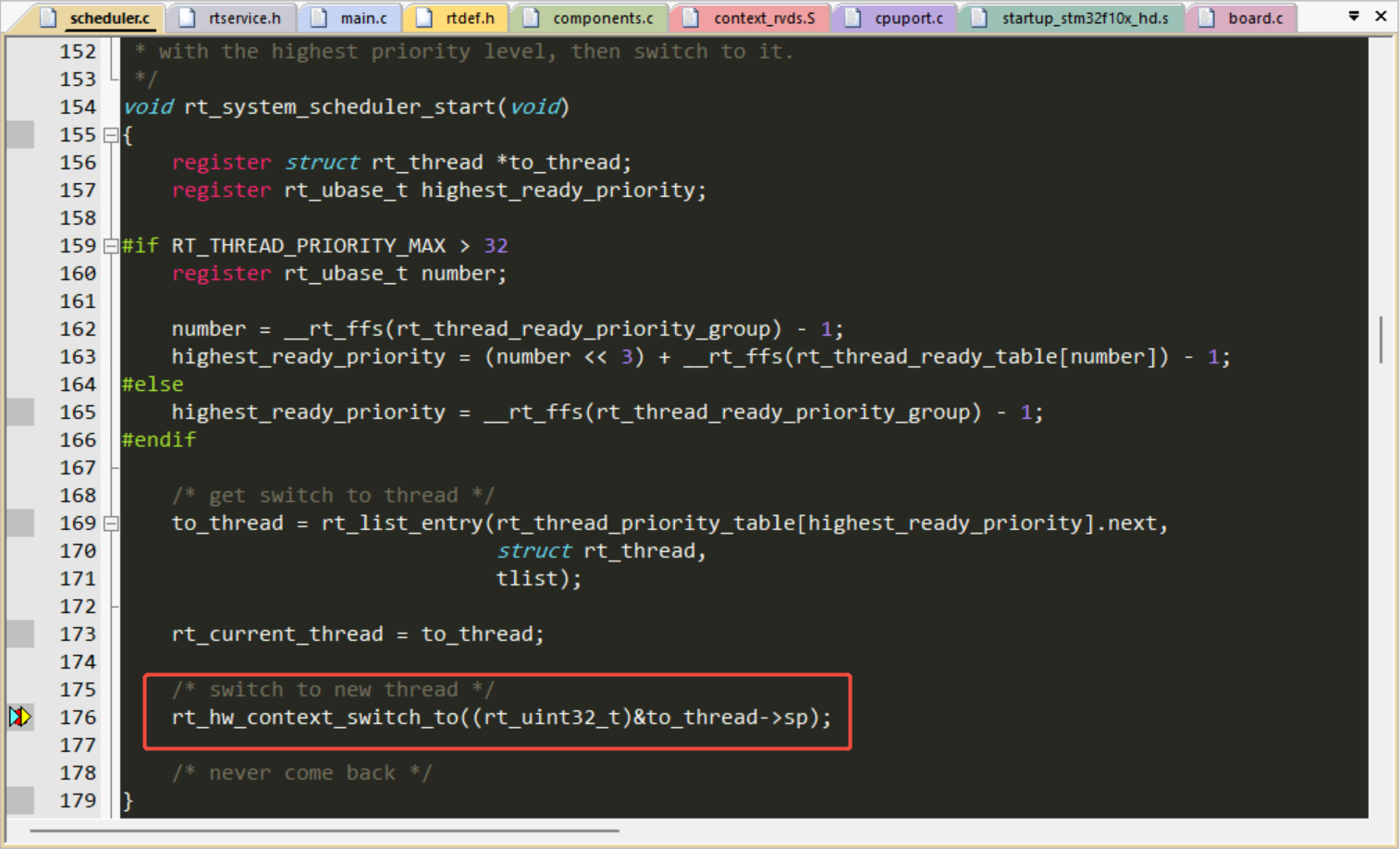Open startup_stm32f10x_hd.s tab

pos(1073,18)
